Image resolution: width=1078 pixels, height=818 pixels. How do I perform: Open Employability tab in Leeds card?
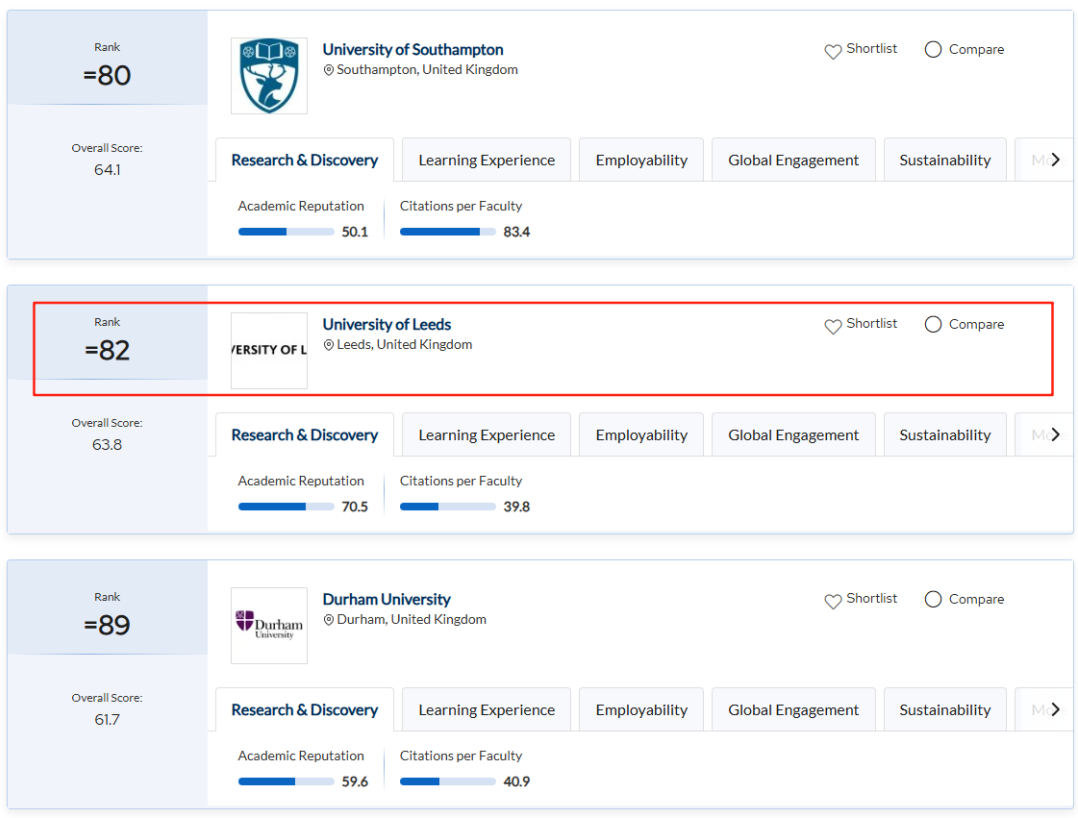[x=641, y=435]
